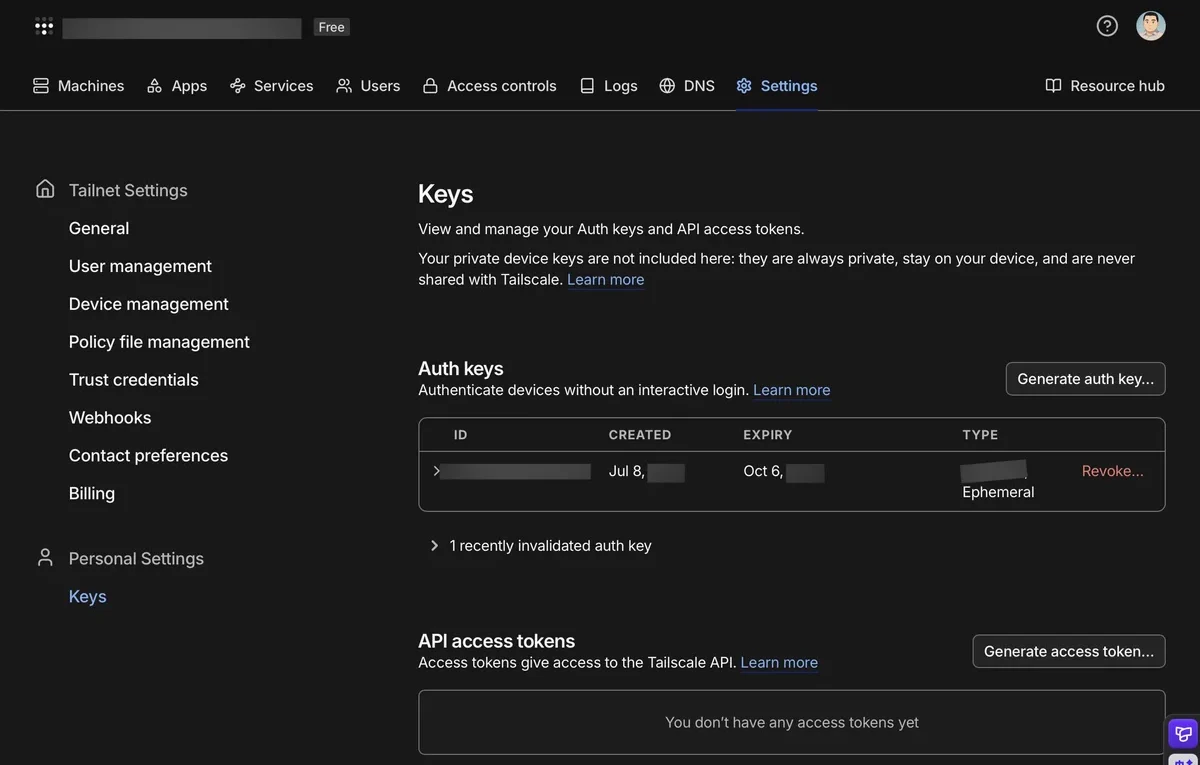Image resolution: width=1200 pixels, height=765 pixels.
Task: Click the Free plan badge
Action: (x=332, y=27)
